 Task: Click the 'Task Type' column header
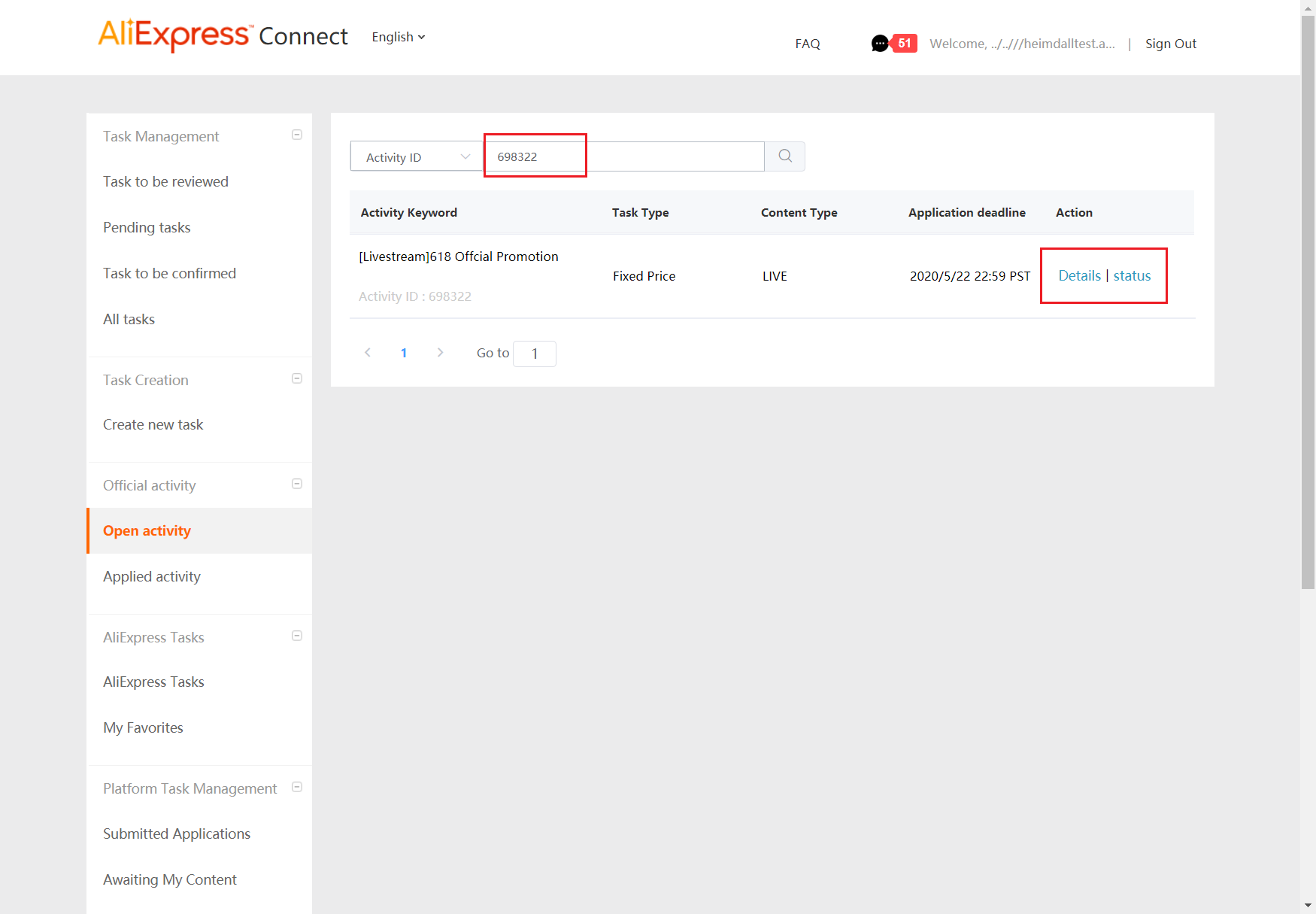[x=640, y=213]
